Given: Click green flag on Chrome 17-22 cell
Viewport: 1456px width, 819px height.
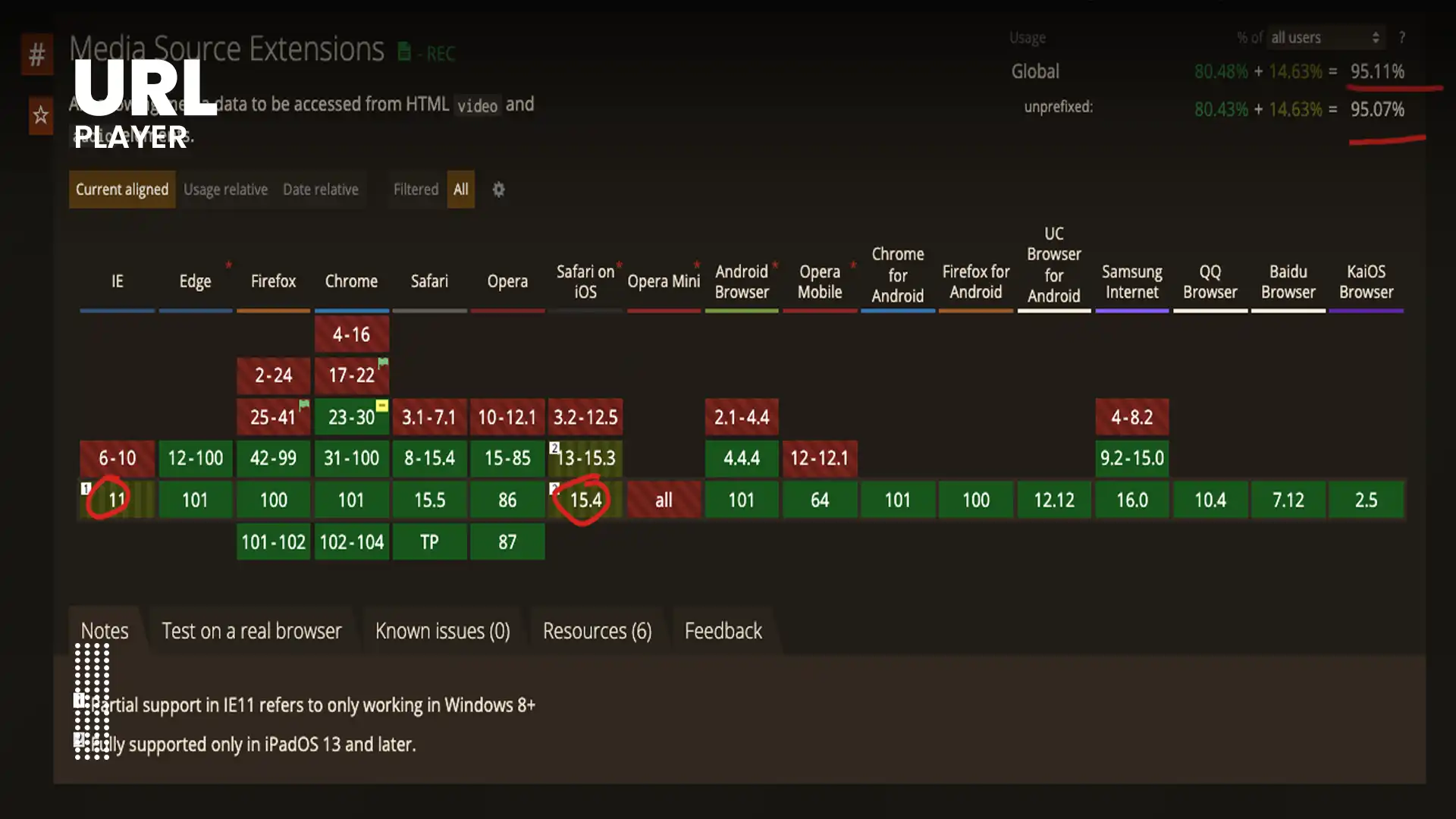Looking at the screenshot, I should coord(383,362).
